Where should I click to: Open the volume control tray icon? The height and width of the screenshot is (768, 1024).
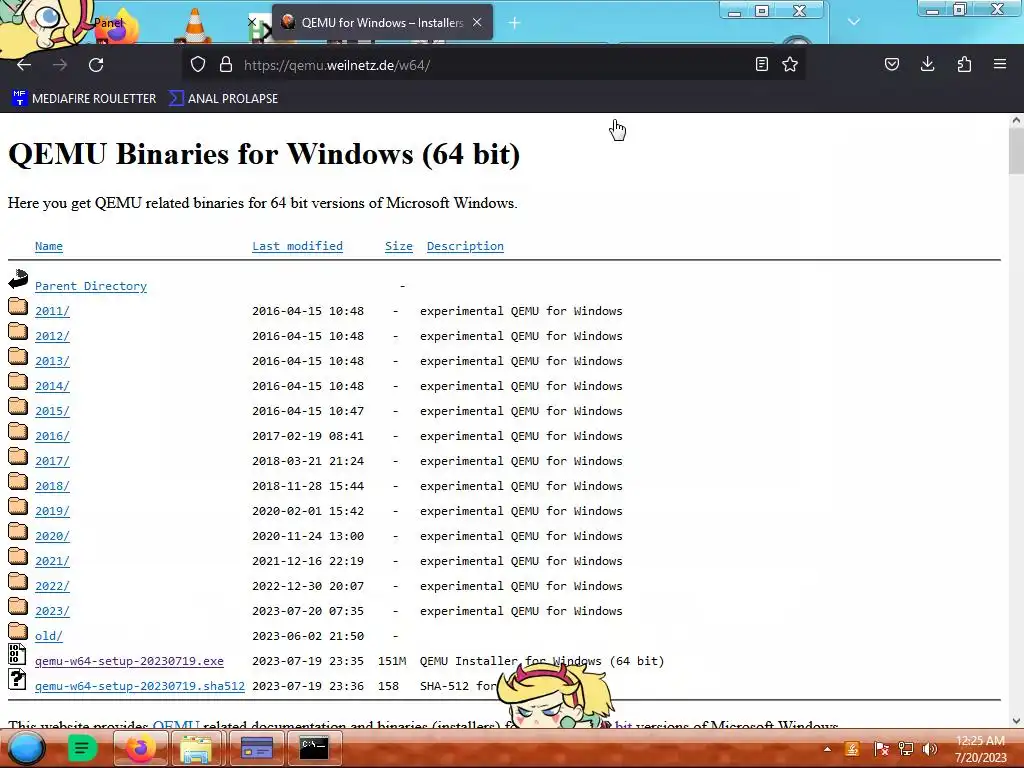tap(930, 749)
